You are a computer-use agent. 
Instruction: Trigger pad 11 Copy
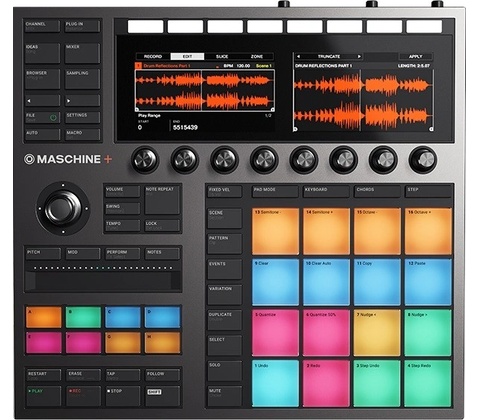click(x=377, y=282)
